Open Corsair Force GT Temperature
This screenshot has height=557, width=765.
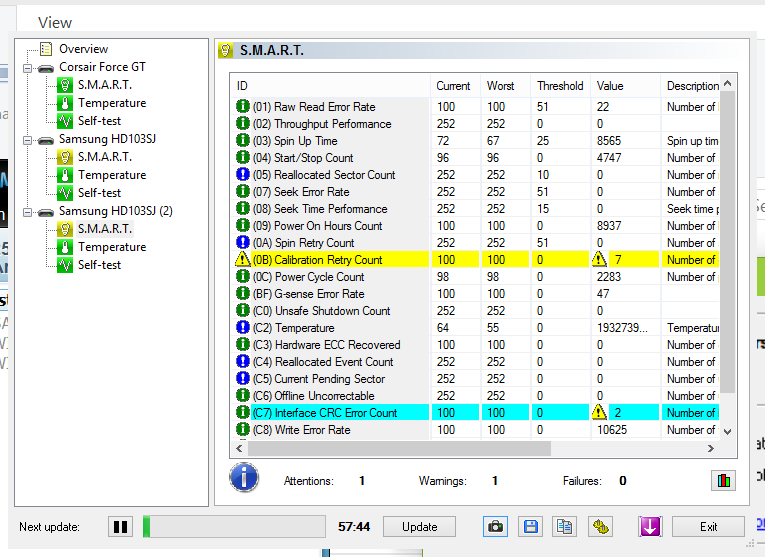point(111,103)
